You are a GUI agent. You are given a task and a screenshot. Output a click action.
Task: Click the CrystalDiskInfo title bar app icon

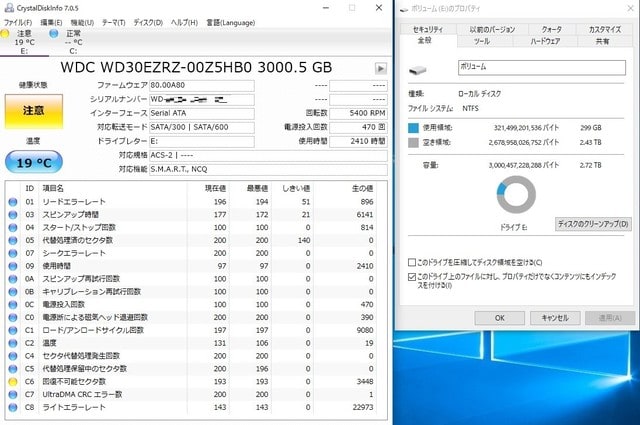click(x=9, y=8)
